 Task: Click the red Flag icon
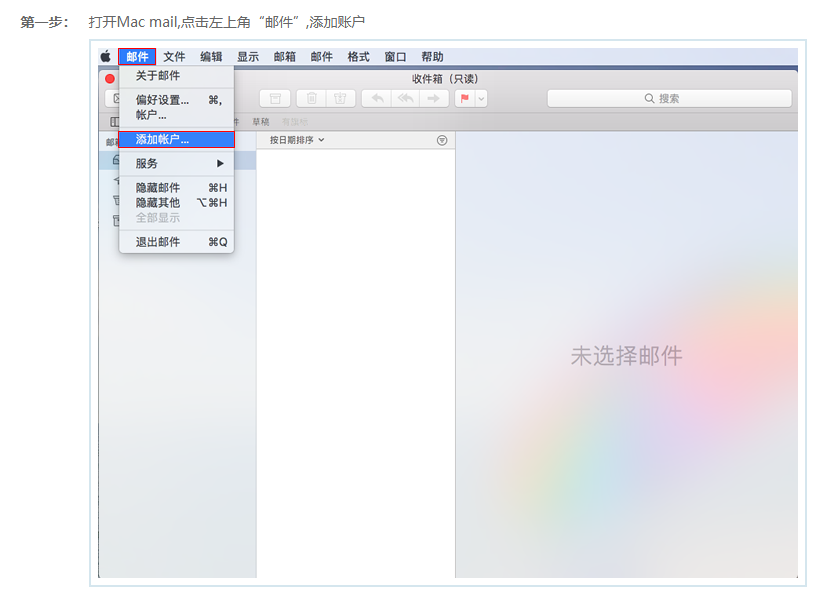(x=465, y=98)
